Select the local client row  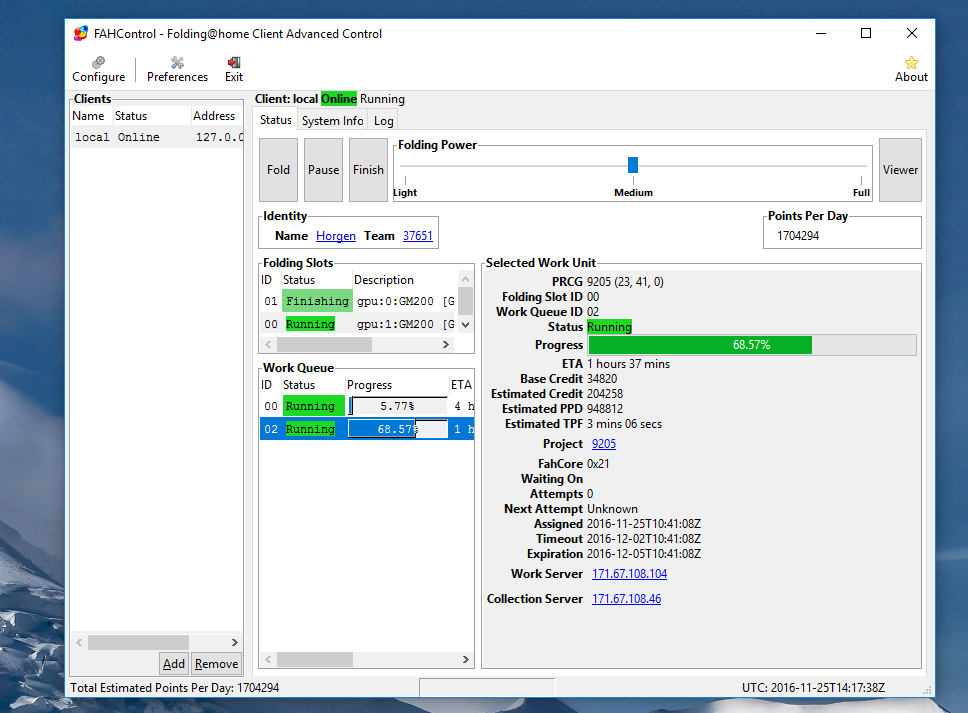[x=157, y=137]
